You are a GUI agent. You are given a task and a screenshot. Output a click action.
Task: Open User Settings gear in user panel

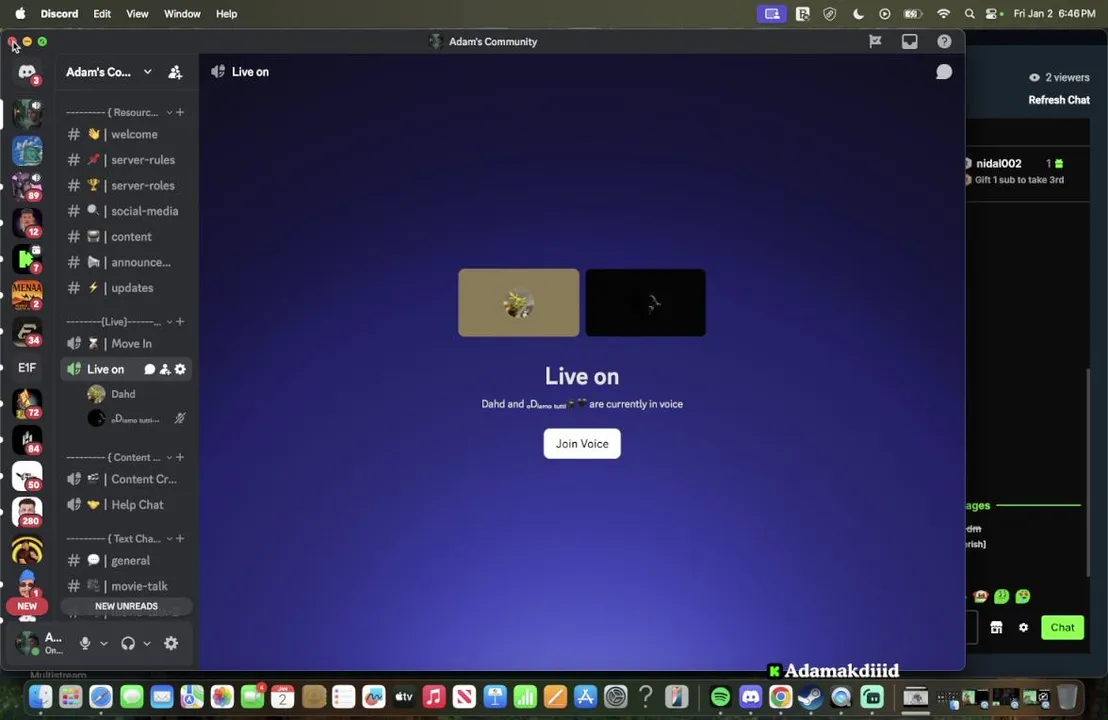tap(171, 643)
